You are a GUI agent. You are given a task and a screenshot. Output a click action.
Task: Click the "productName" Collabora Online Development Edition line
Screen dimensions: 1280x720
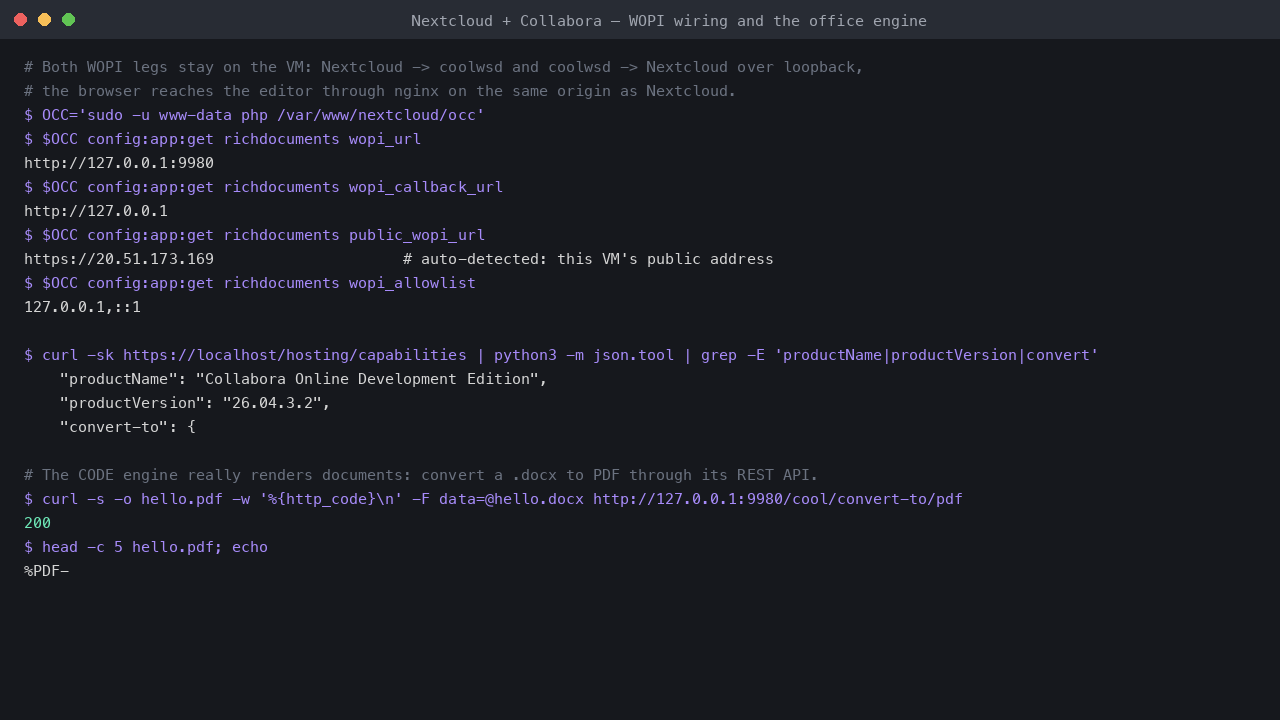point(304,379)
